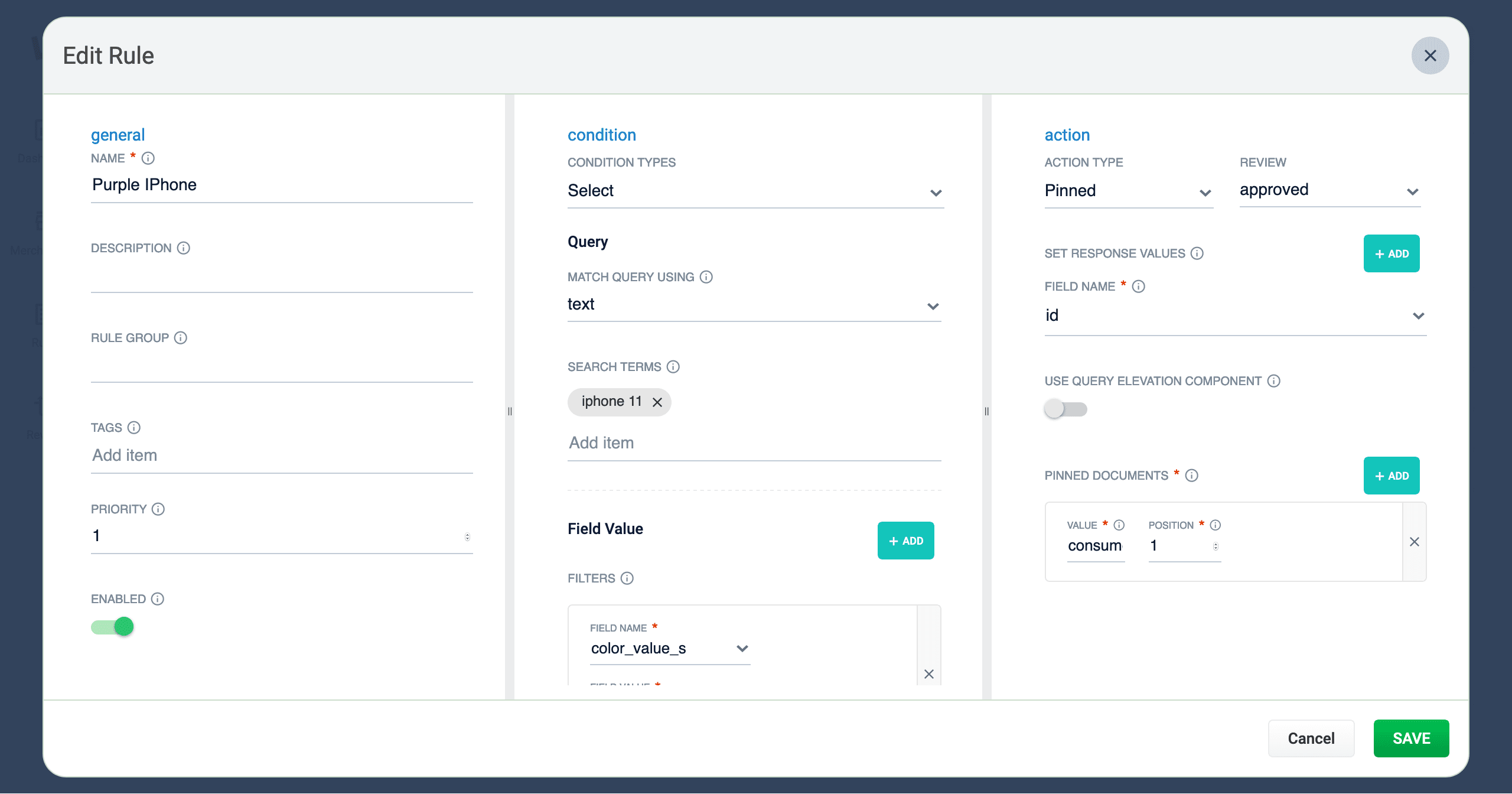Remove the iphone 11 search term chip
Image resolution: width=1512 pixels, height=794 pixels.
point(657,402)
